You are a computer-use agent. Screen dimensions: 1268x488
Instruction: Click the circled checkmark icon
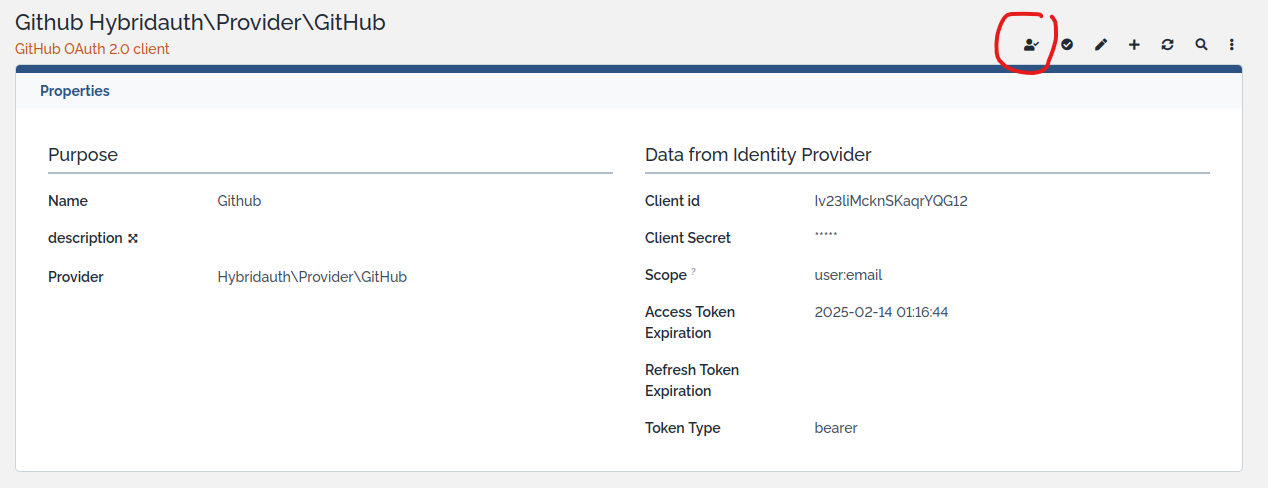(x=1067, y=45)
